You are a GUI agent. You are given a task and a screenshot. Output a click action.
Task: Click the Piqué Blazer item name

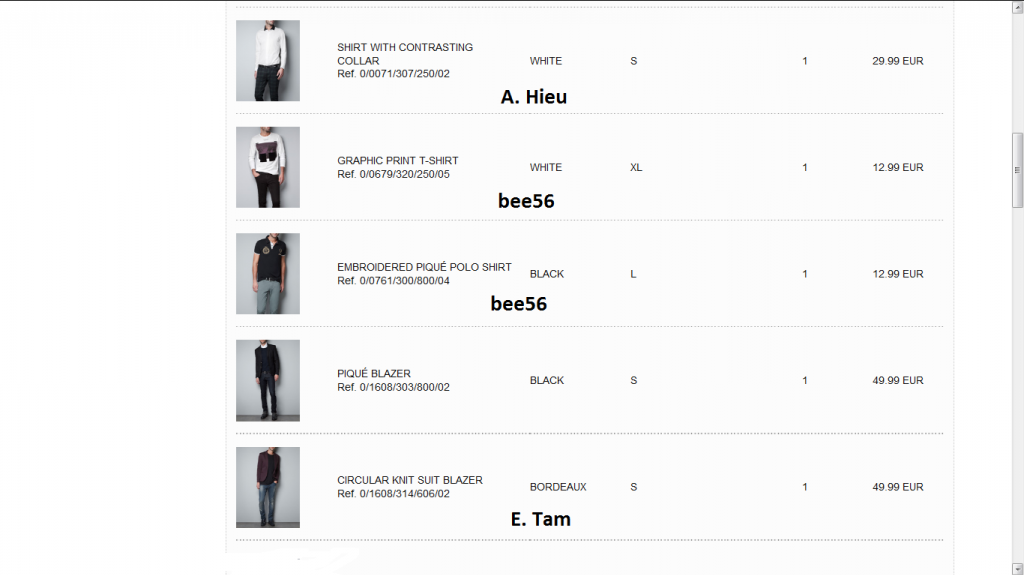[x=374, y=374]
